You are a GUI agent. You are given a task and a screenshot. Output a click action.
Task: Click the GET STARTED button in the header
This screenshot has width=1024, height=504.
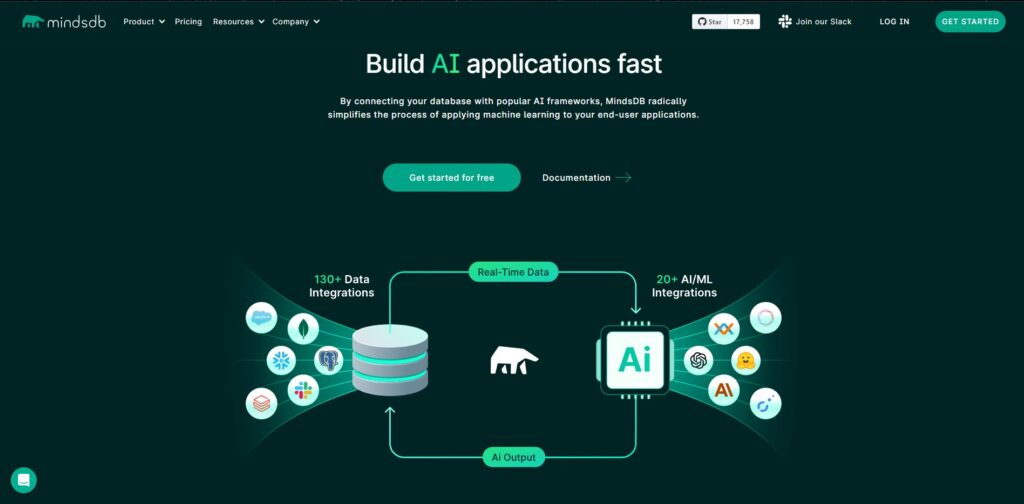[x=970, y=22]
